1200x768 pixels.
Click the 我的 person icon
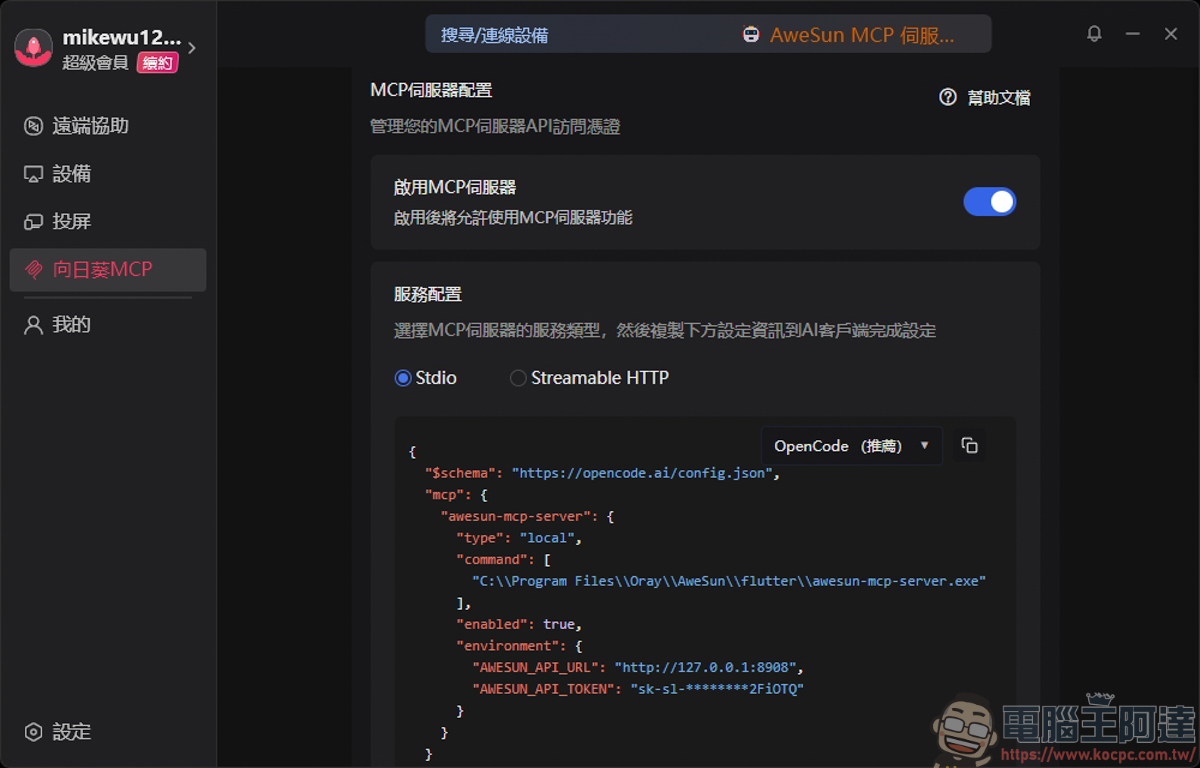coord(34,325)
